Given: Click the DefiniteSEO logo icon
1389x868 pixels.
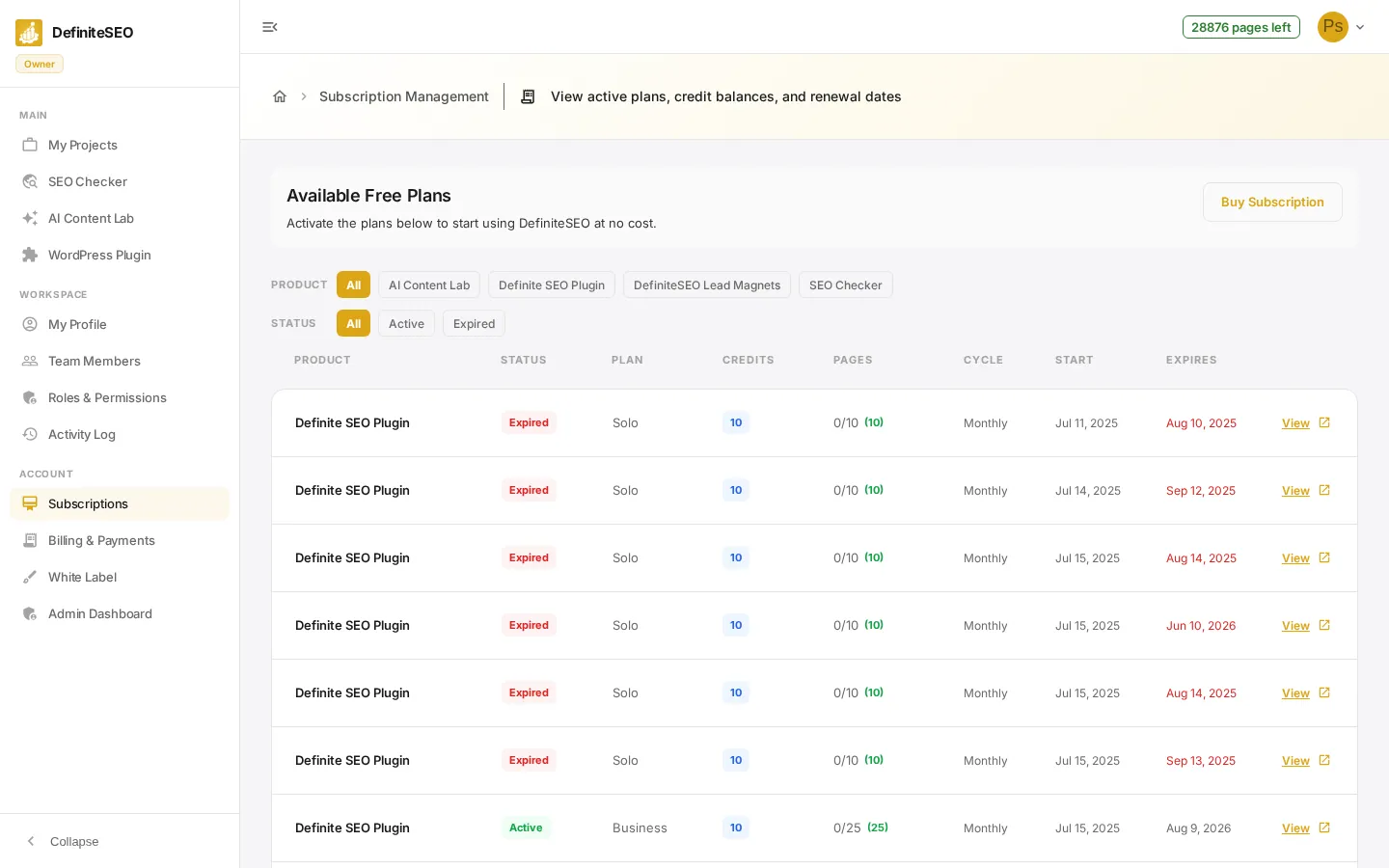Looking at the screenshot, I should click(29, 33).
